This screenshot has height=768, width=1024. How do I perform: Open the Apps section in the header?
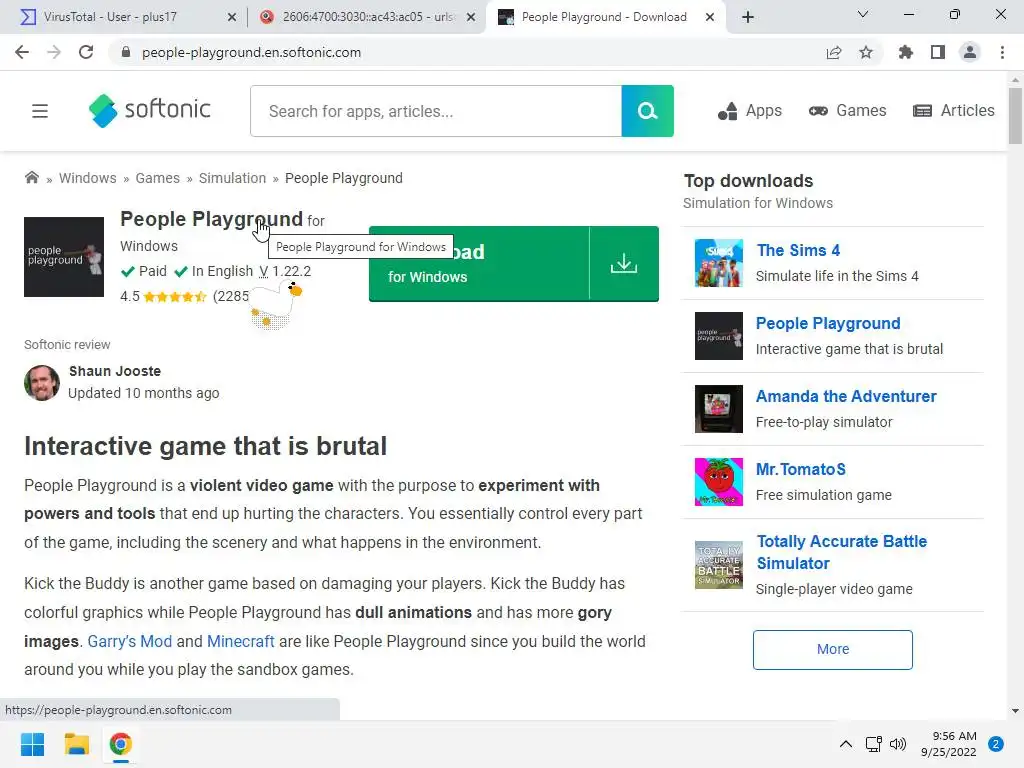(x=750, y=111)
